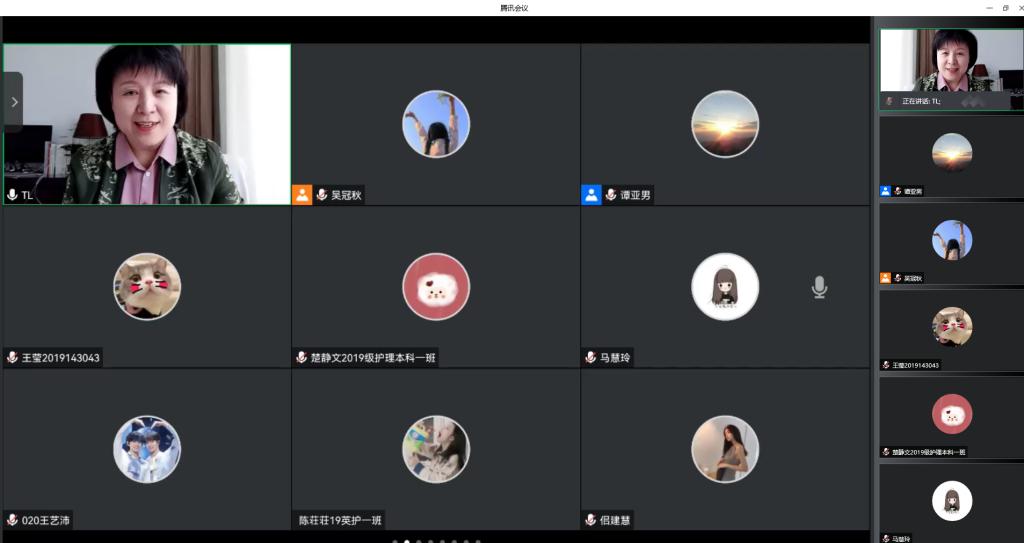Click the gray microphone icon in 马慧玲's tile
The height and width of the screenshot is (543, 1024).
coord(819,288)
